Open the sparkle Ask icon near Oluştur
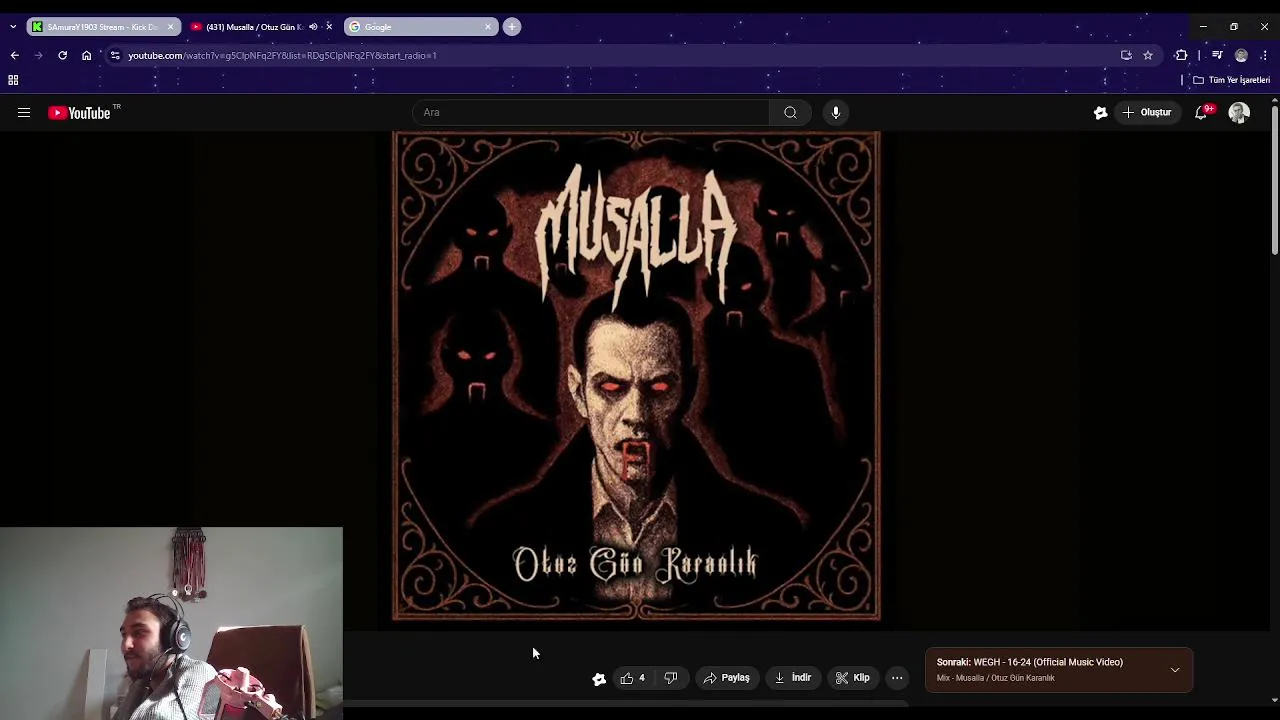1280x720 pixels. pos(1100,113)
